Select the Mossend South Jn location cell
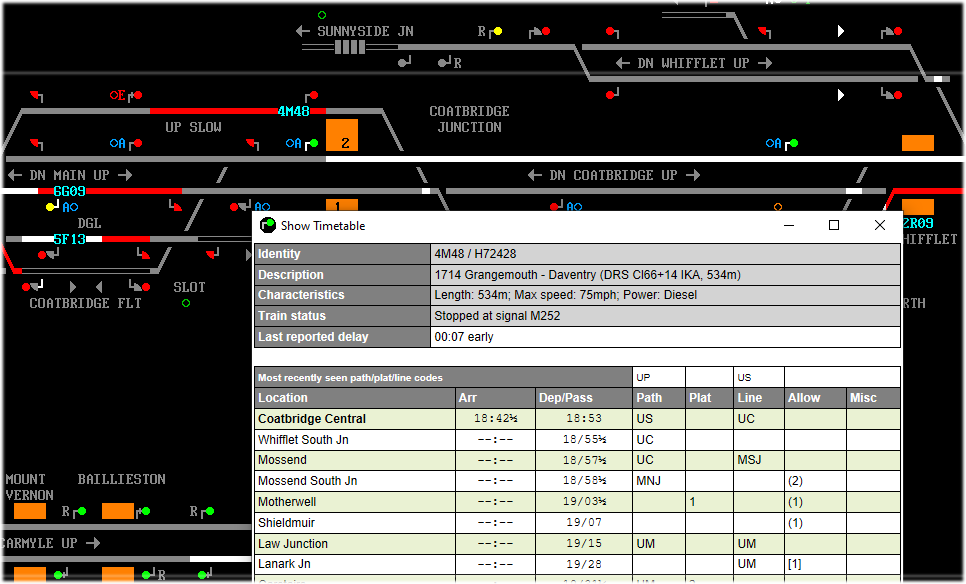Image resolution: width=966 pixels, height=584 pixels. pyautogui.click(x=355, y=481)
